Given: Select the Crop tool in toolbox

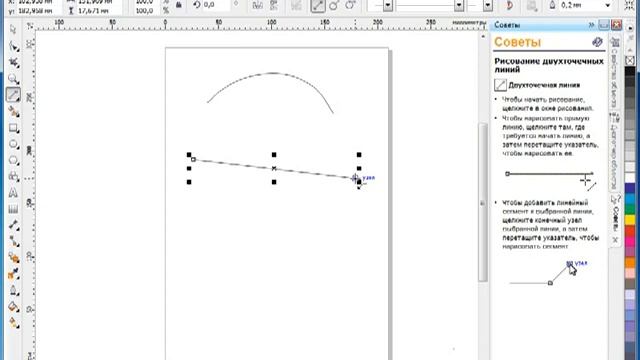Looking at the screenshot, I should tap(13, 62).
